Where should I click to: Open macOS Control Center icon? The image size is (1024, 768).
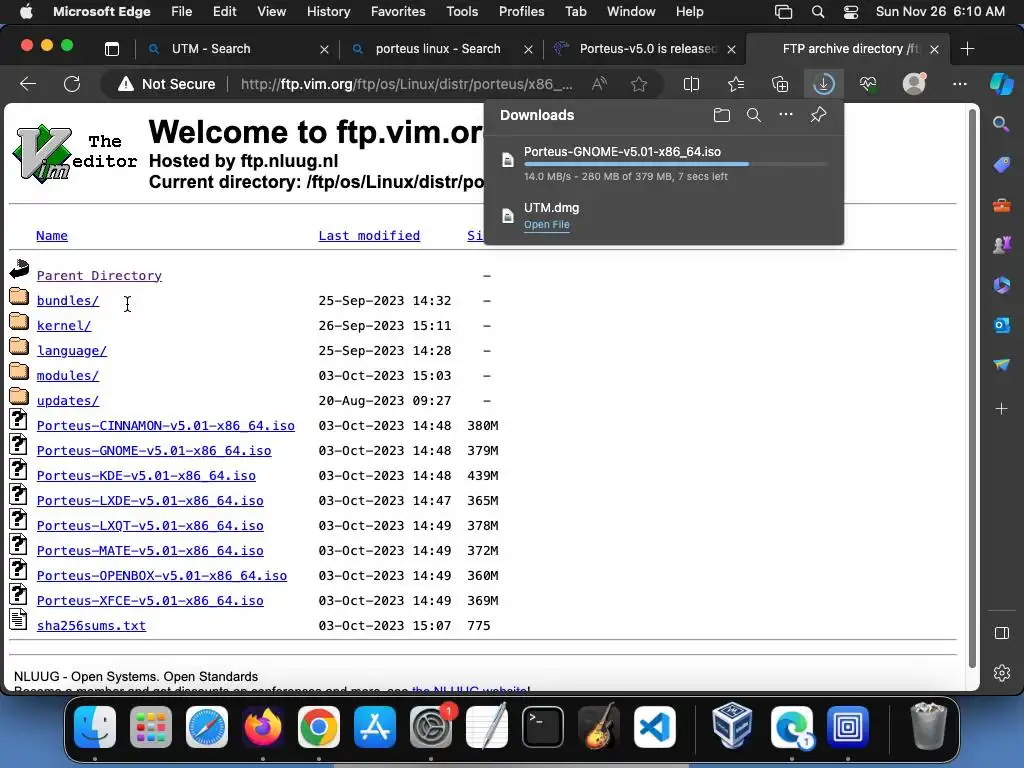tap(851, 12)
